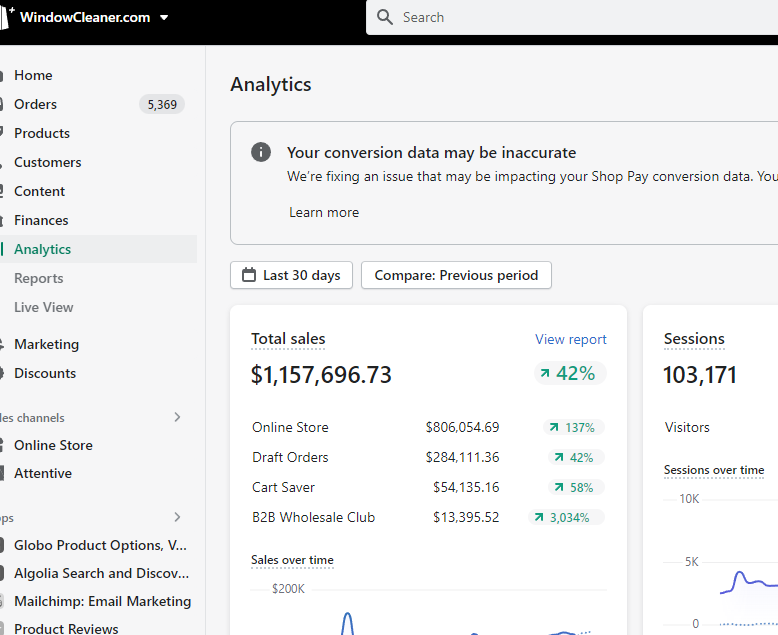
Task: Open the WindowCleaner.com store switcher dropdown
Action: click(x=94, y=17)
